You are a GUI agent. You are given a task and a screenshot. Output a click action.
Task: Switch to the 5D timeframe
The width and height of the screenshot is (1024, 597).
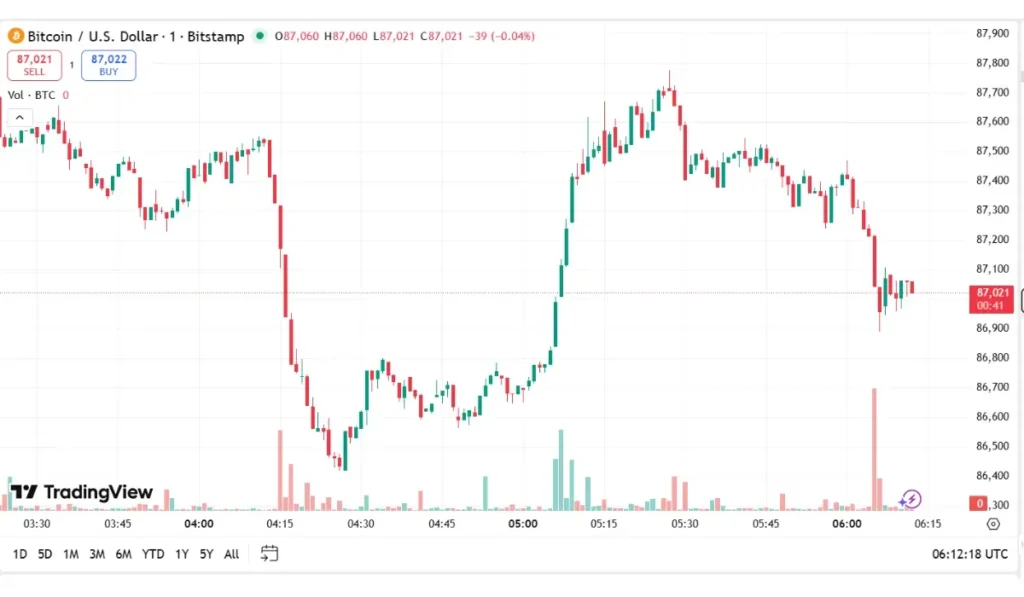pyautogui.click(x=44, y=553)
